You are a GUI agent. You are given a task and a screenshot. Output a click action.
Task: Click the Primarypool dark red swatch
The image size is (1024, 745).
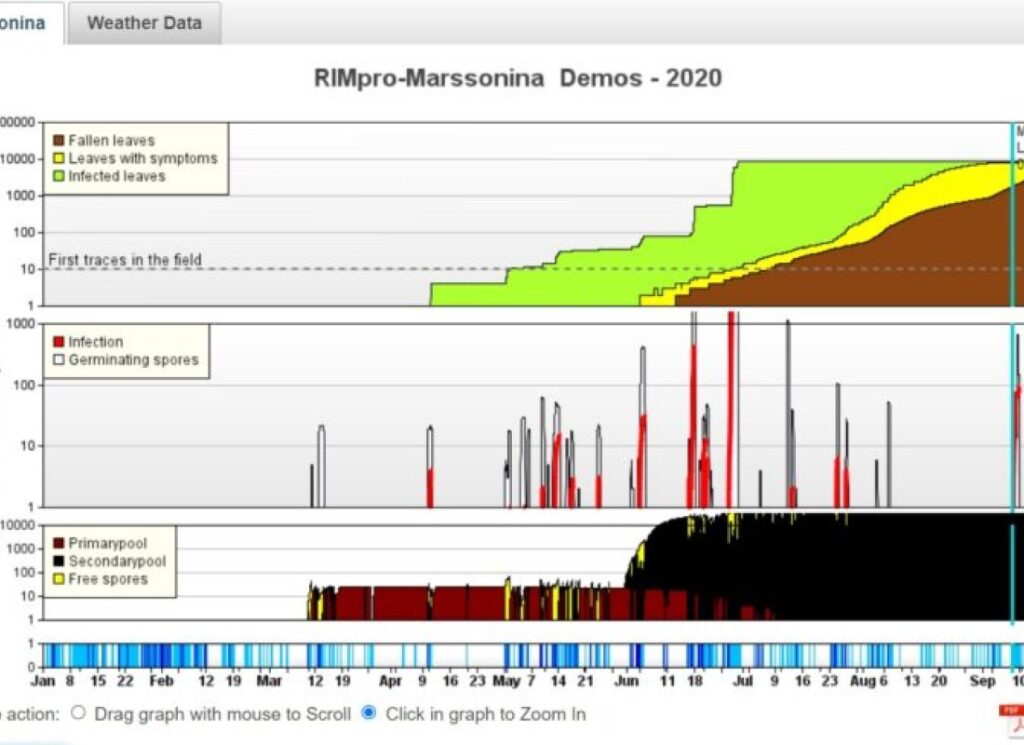58,543
